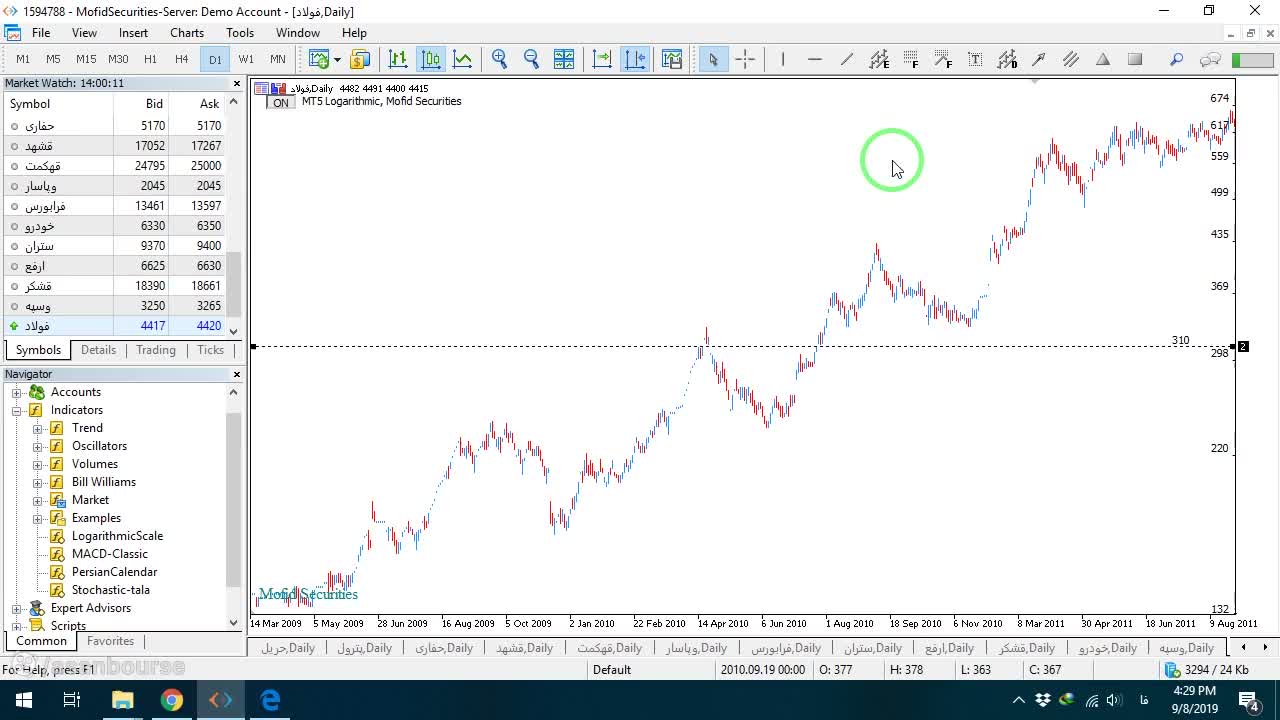The image size is (1280, 720).
Task: Tile chart windows icon
Action: click(x=564, y=59)
